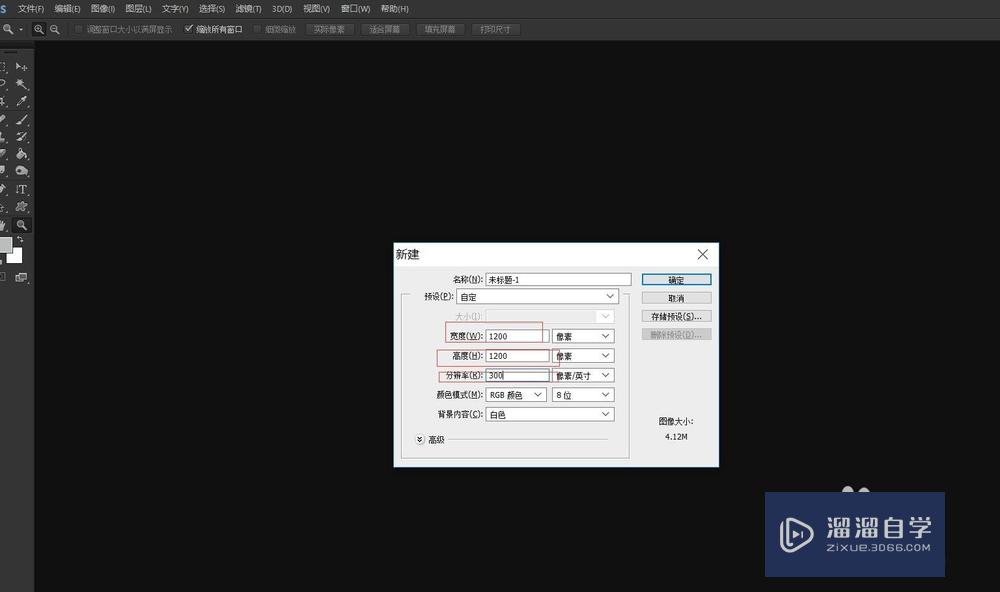
Task: Select the Dodge tool in toolbox
Action: coord(22,170)
